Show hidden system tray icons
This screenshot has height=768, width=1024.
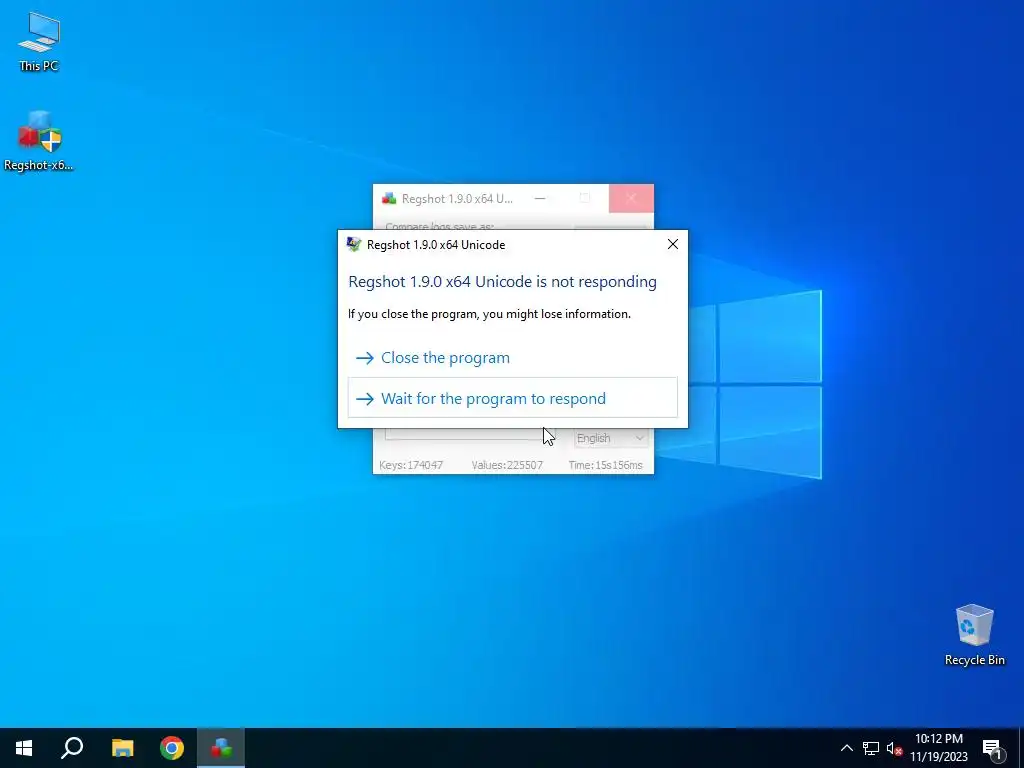point(846,748)
